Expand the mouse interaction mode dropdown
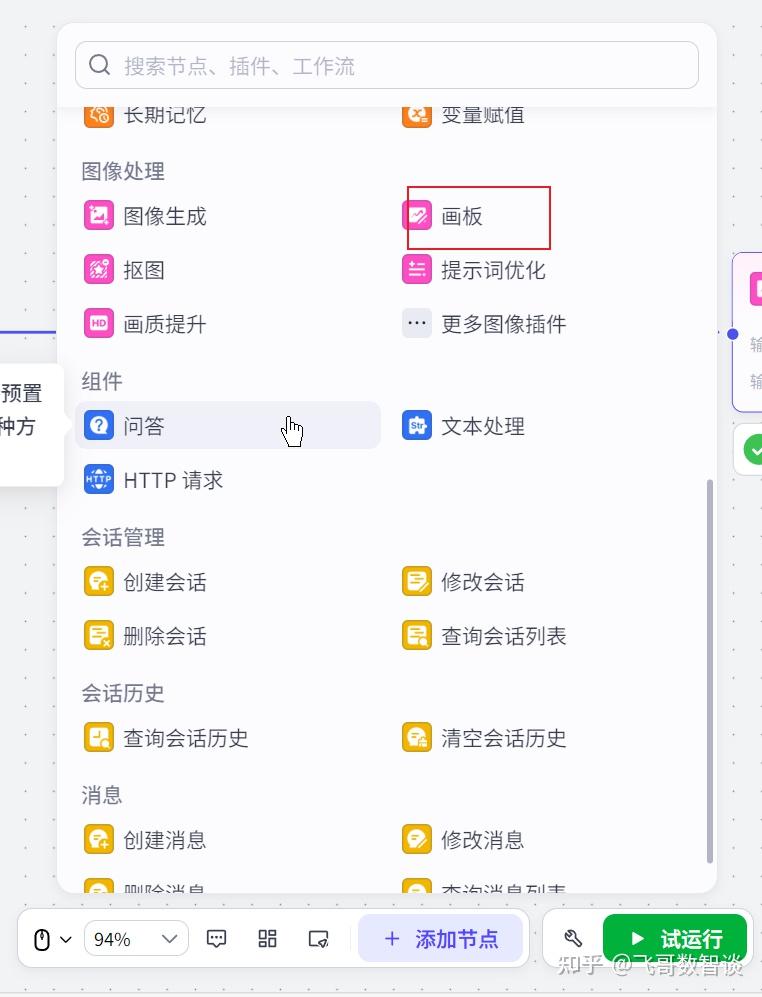This screenshot has width=762, height=997. coord(51,939)
